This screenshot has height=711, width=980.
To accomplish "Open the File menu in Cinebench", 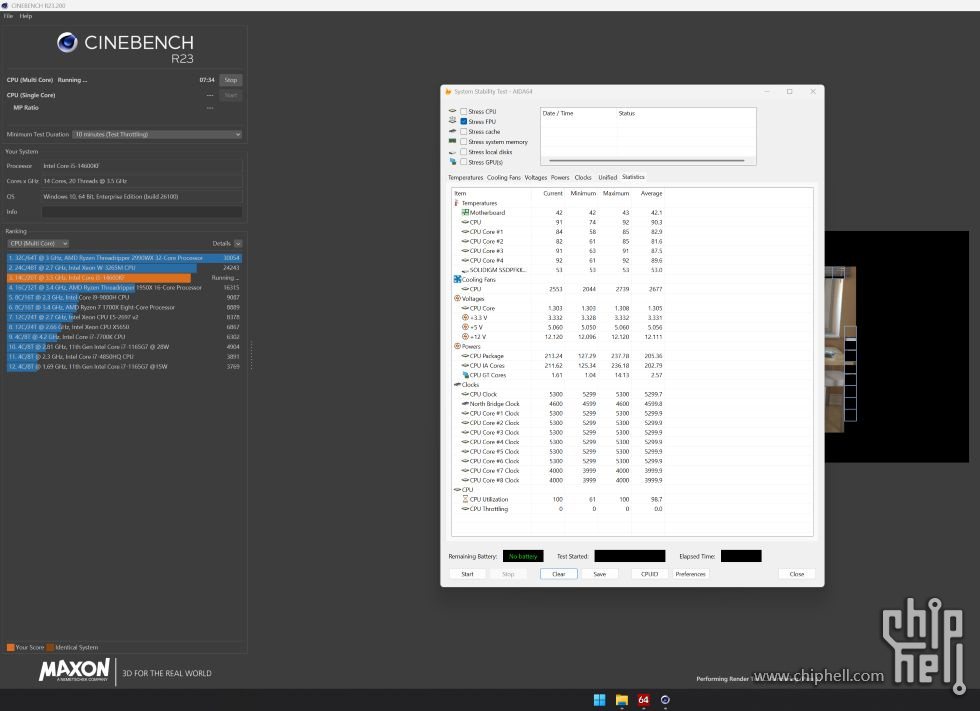I will click(8, 16).
